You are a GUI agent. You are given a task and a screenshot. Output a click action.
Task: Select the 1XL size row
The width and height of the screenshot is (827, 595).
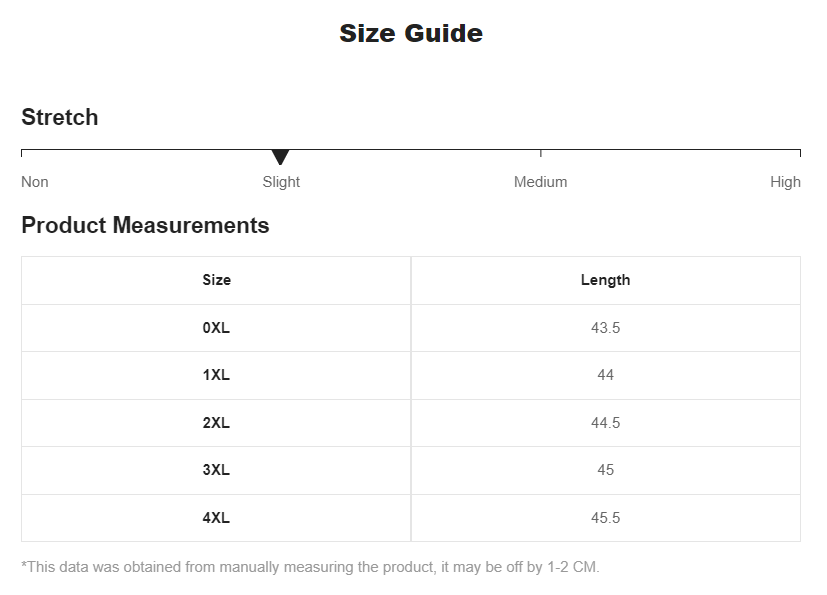click(x=411, y=376)
